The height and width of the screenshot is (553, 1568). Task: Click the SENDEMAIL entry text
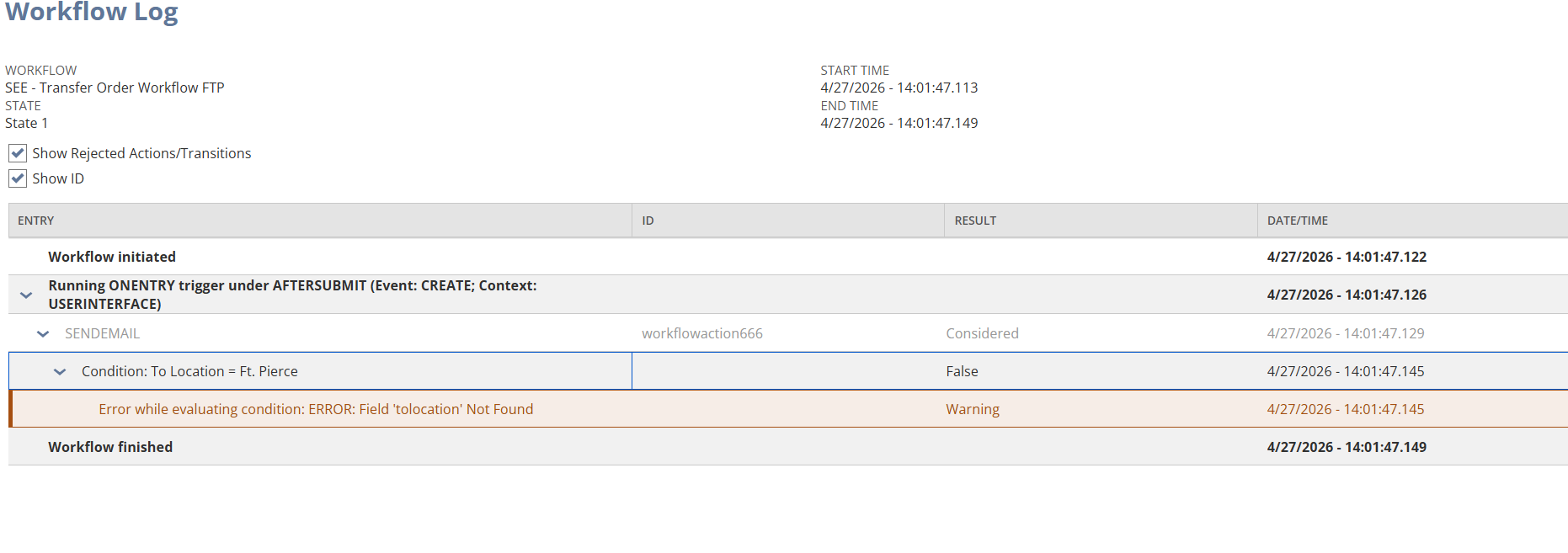103,333
